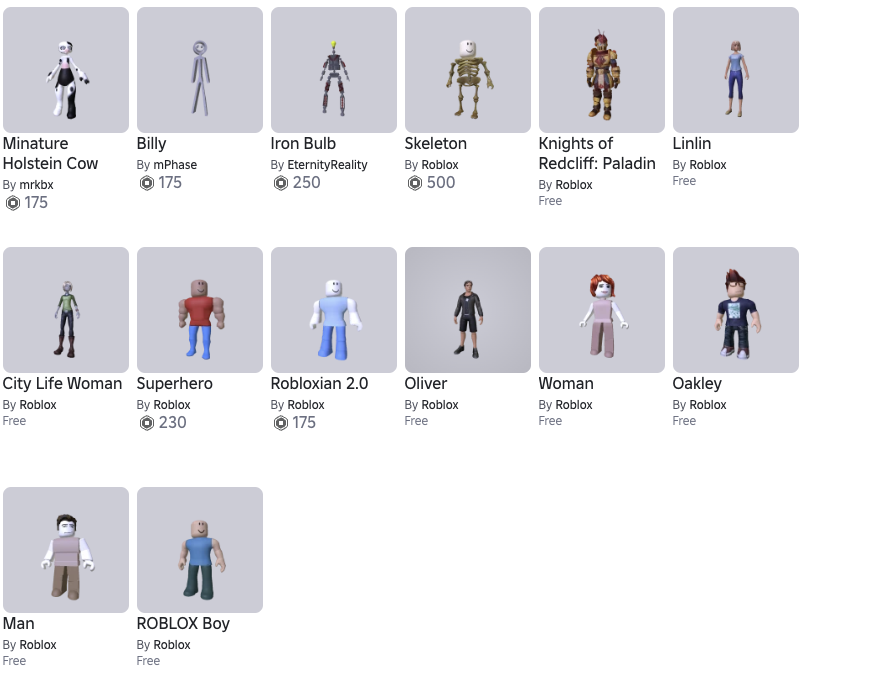This screenshot has height=698, width=872.
Task: Click the Superhero title link
Action: (x=175, y=384)
